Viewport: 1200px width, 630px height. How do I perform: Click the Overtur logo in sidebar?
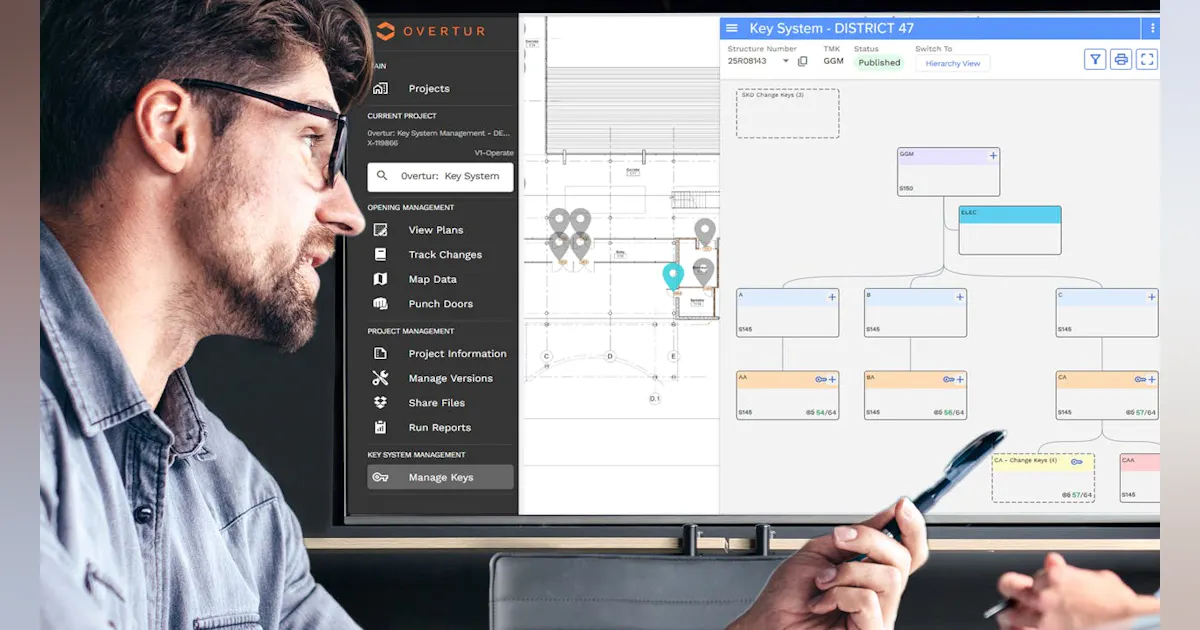(x=431, y=31)
